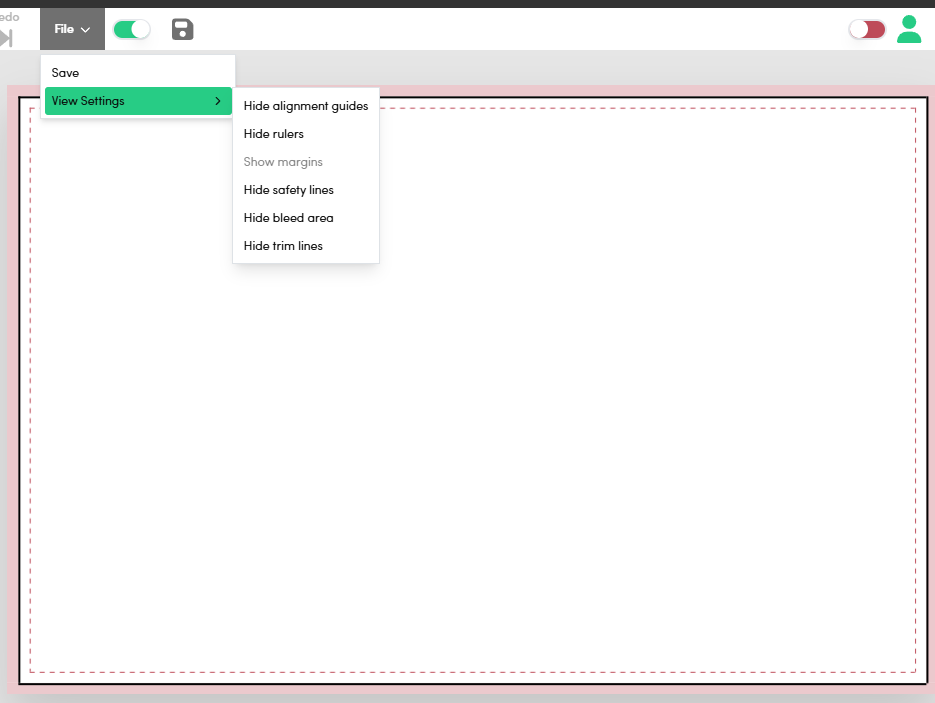935x703 pixels.
Task: Click the Redo arrow icon
Action: coord(6,38)
